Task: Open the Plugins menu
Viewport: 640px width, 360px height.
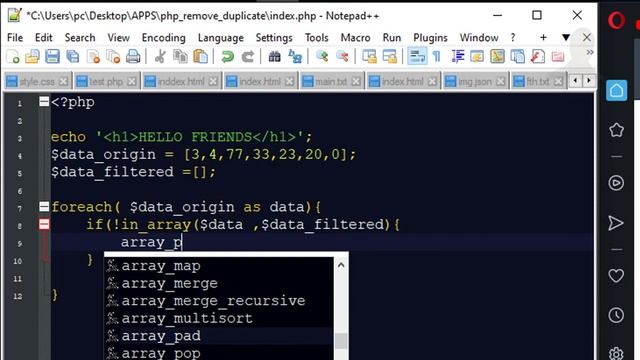Action: (x=430, y=38)
